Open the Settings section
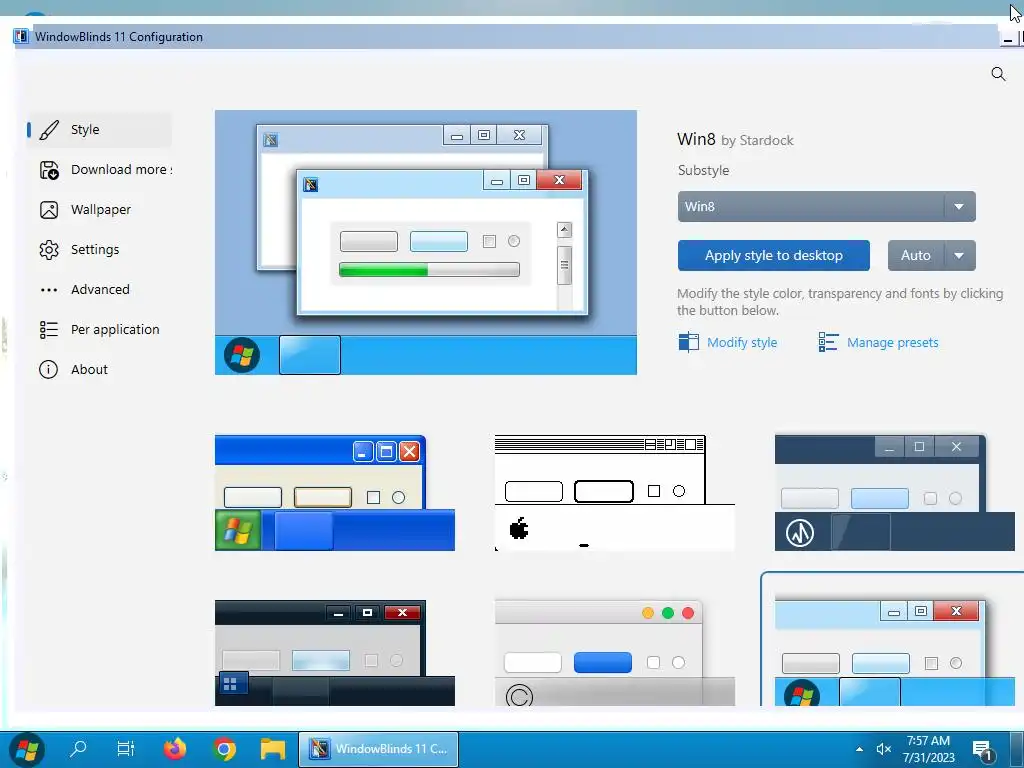This screenshot has height=768, width=1024. pyautogui.click(x=95, y=249)
